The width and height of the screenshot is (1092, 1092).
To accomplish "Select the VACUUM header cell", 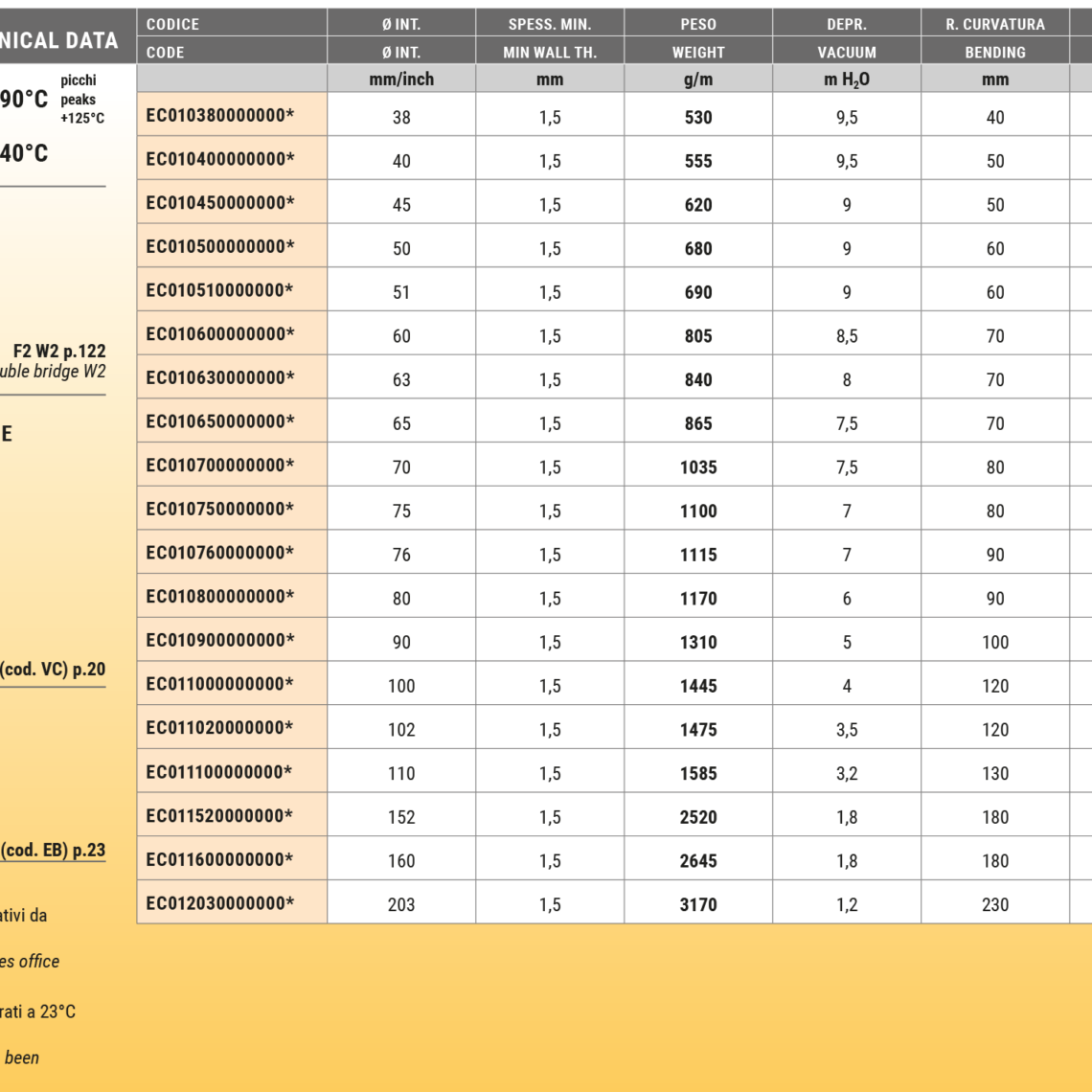I will [847, 53].
